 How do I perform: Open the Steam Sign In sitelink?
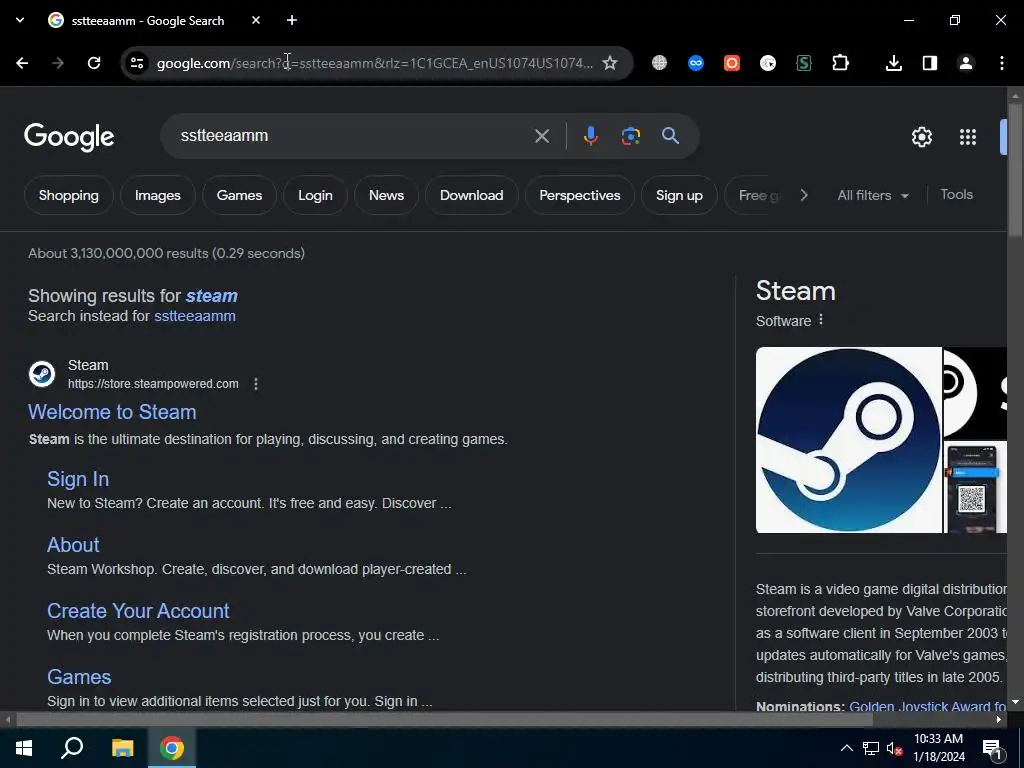(x=78, y=479)
